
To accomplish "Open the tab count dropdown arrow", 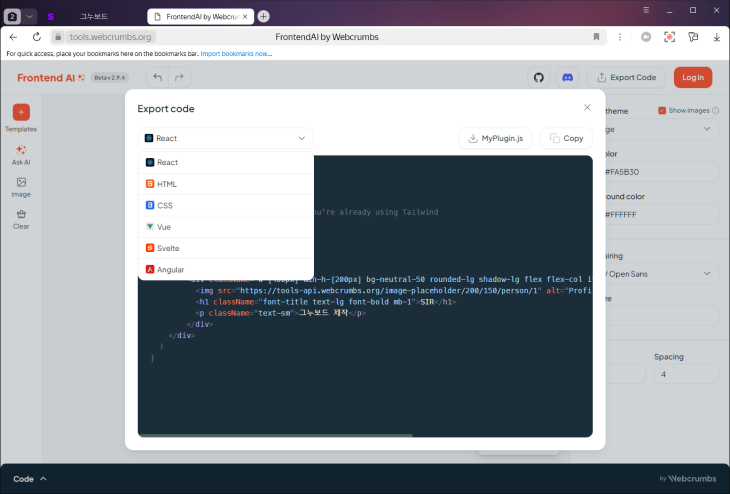I will [29, 16].
